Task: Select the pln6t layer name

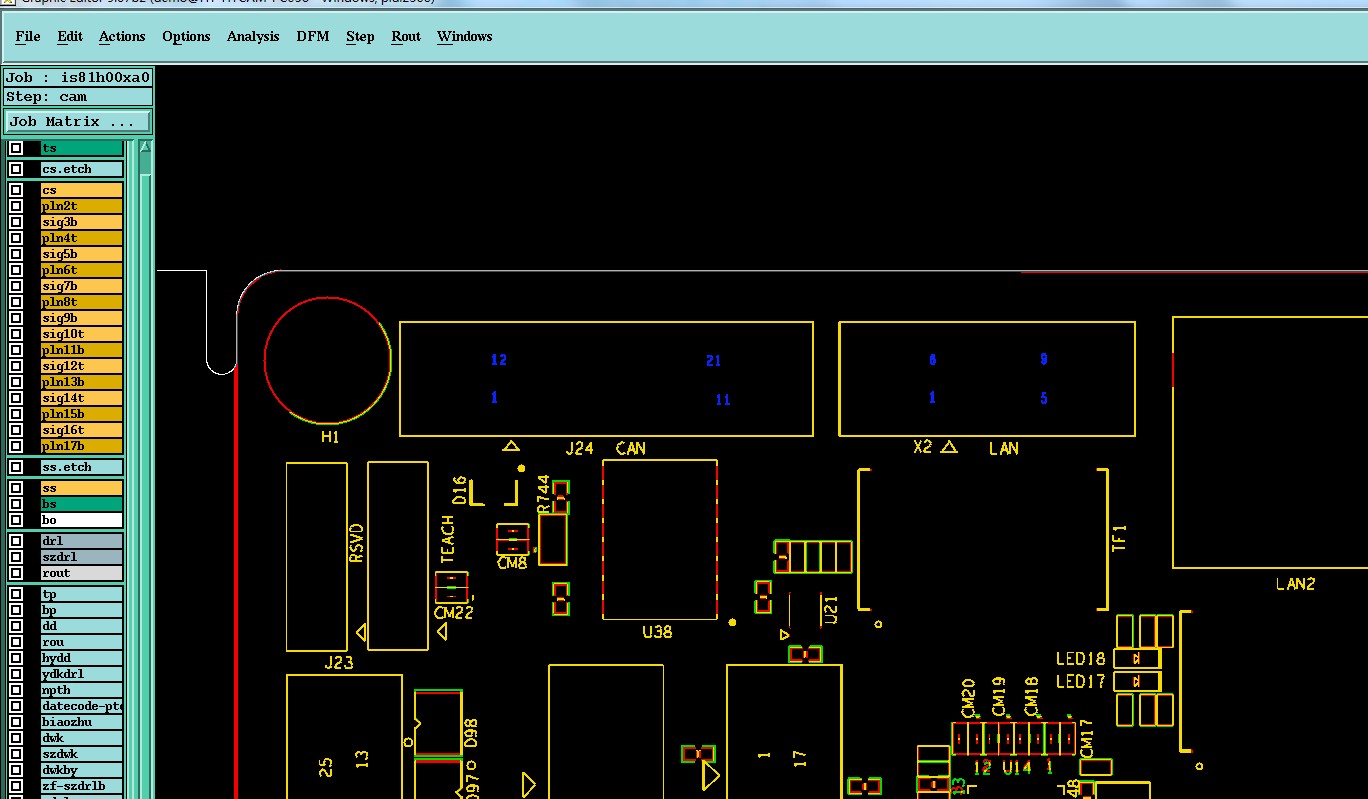Action: point(82,270)
